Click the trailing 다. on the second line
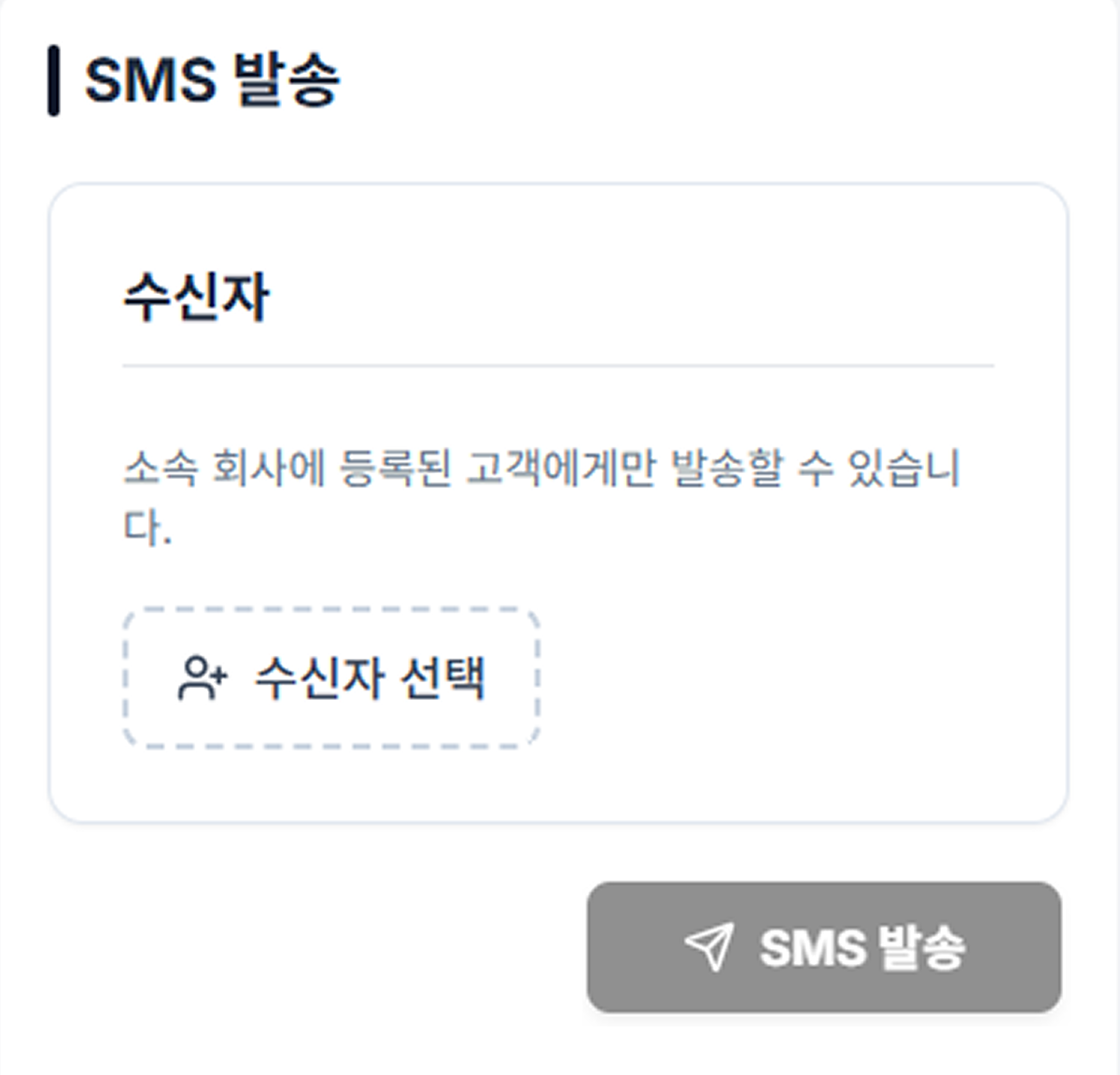Screen dimensions: 1120x1075 (147, 528)
